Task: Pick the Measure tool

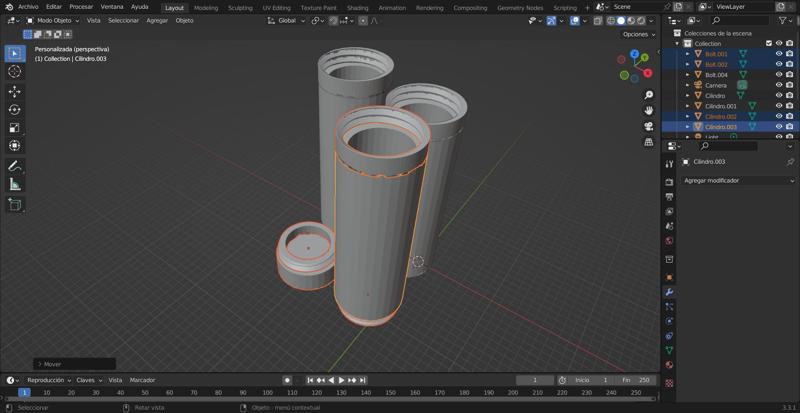Action: [14, 185]
